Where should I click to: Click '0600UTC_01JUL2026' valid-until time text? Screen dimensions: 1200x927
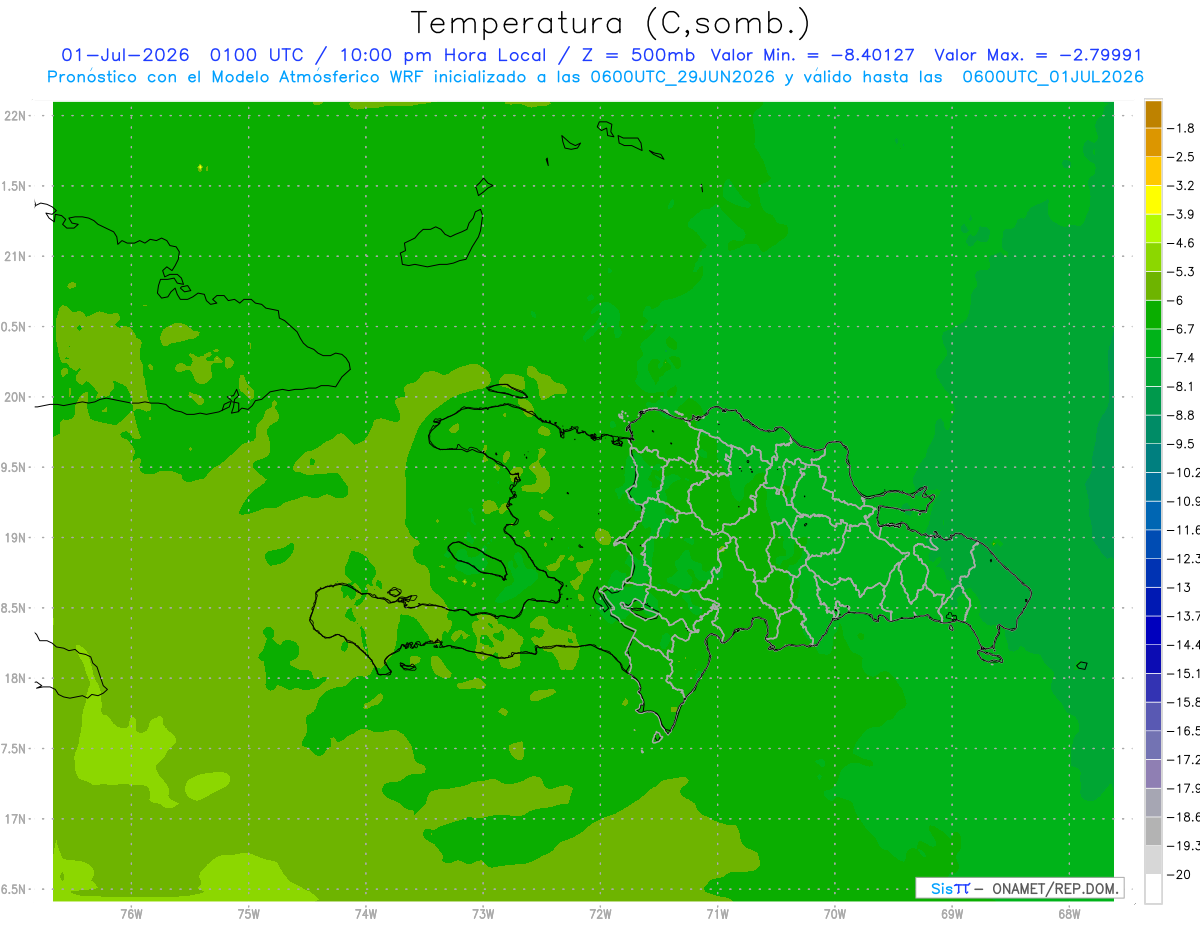1053,77
